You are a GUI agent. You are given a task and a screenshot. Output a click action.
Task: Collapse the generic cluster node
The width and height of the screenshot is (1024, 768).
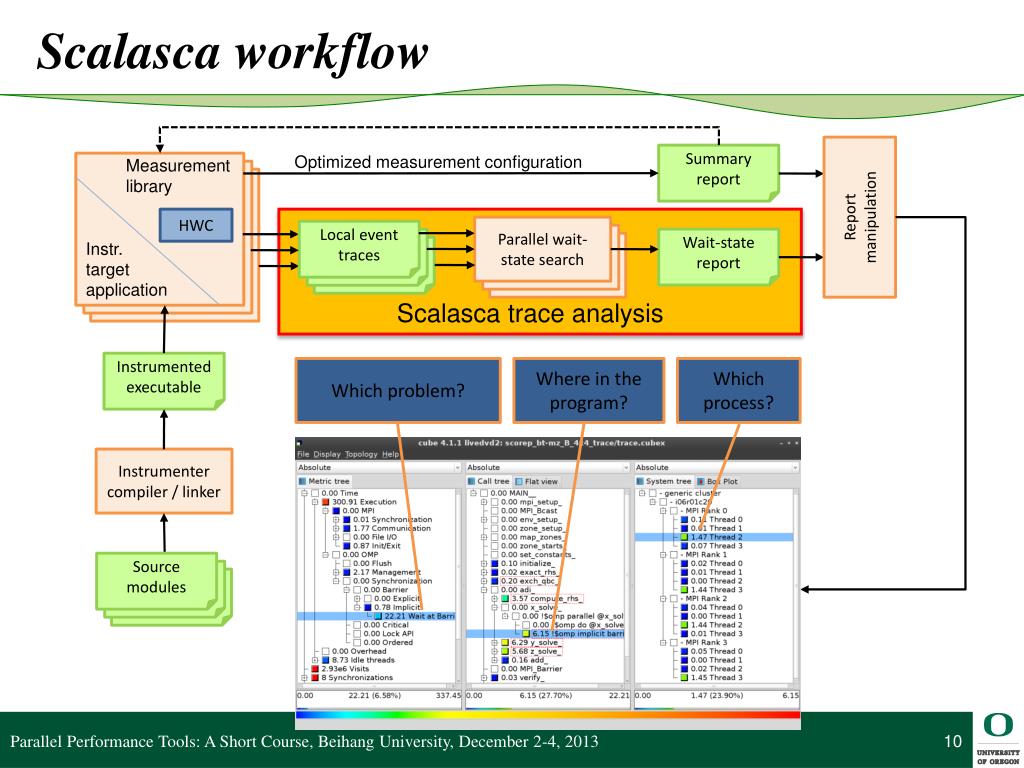click(x=642, y=493)
